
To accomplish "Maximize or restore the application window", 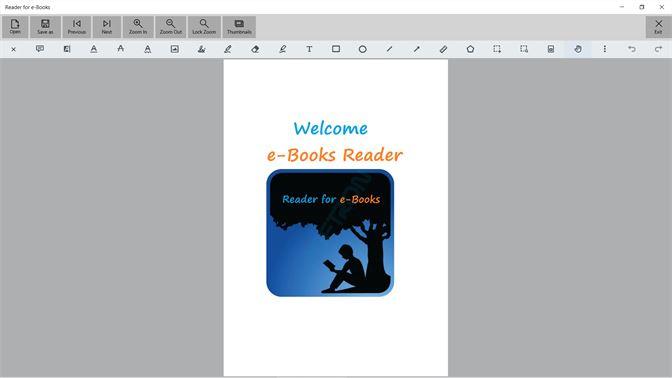I will point(642,7).
